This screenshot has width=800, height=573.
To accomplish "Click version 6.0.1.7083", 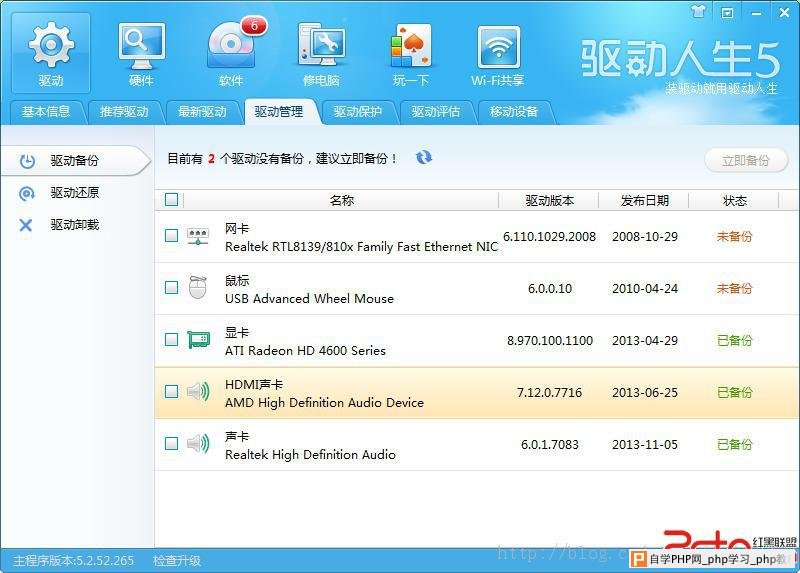I will (549, 445).
